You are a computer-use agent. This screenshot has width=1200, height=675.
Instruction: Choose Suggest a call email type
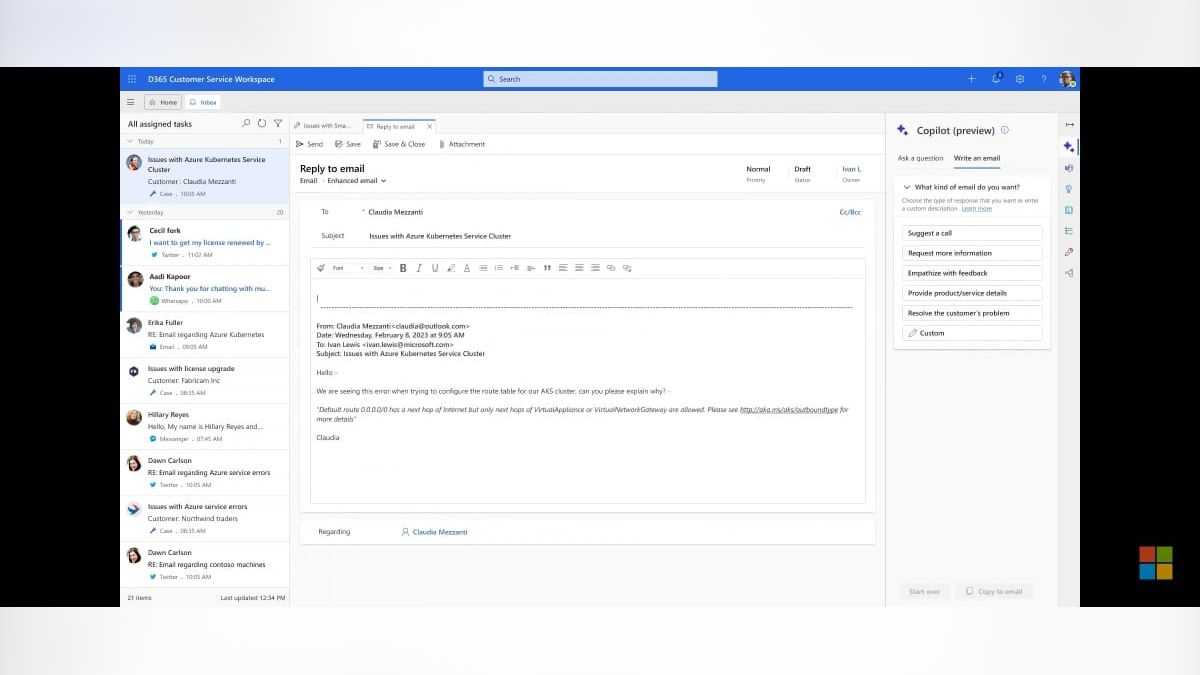(x=972, y=233)
